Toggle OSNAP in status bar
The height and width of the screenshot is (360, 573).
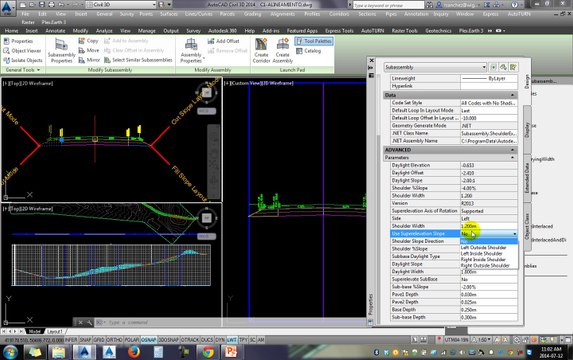pos(148,340)
